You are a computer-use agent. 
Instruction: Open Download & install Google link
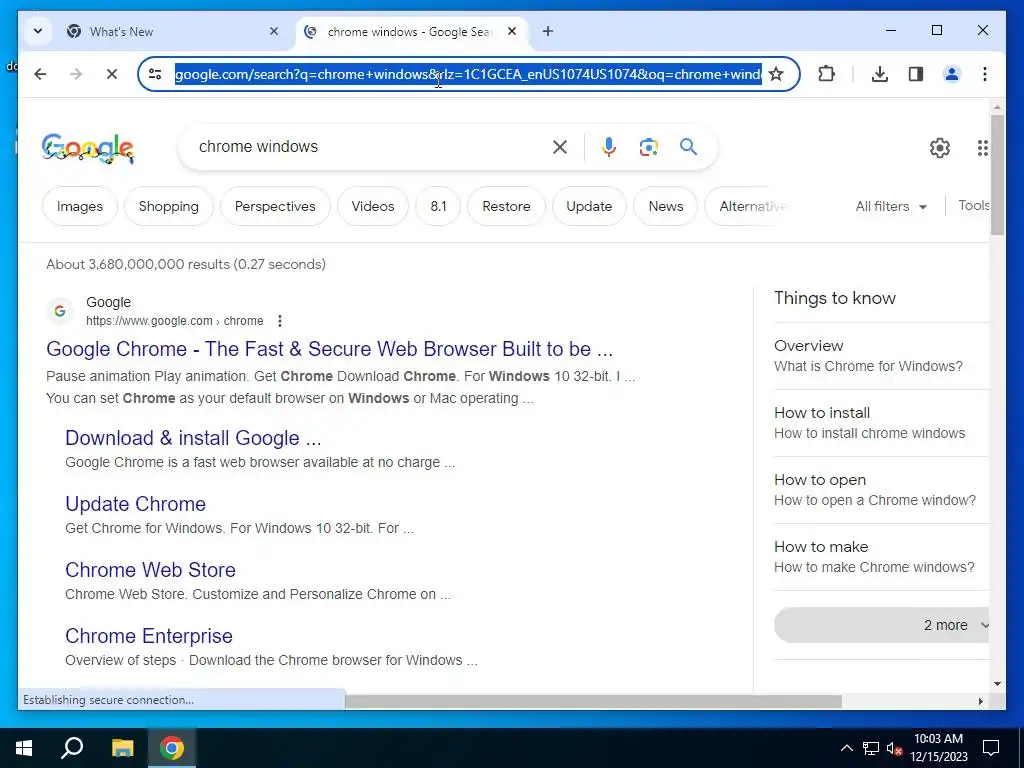[193, 438]
